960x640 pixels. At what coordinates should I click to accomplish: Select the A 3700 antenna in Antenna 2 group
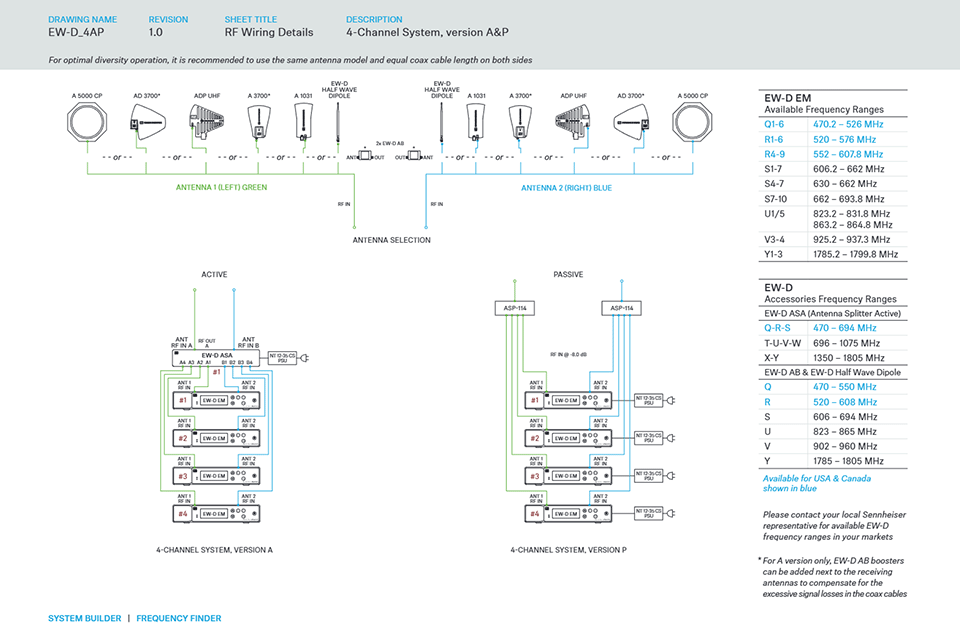point(520,122)
